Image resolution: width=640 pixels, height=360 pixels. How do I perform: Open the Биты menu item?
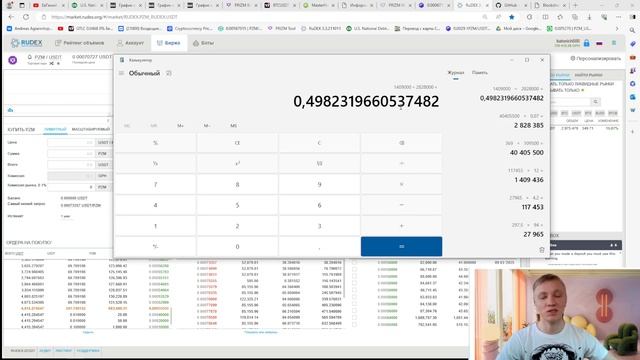point(203,43)
